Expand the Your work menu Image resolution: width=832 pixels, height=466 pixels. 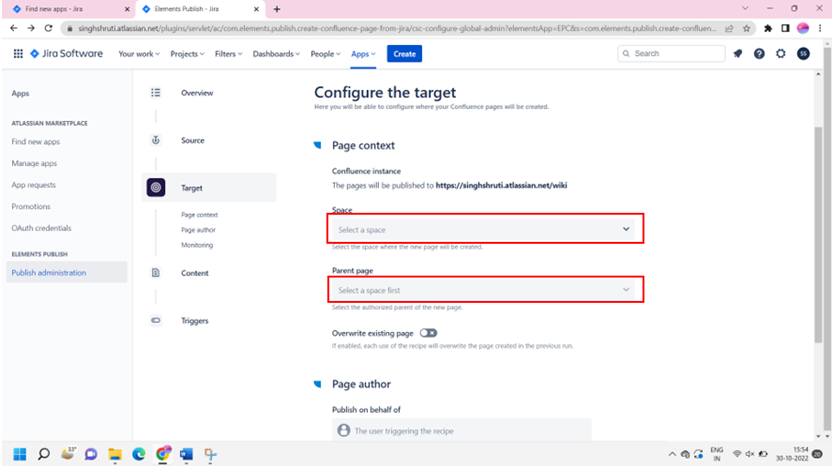click(x=138, y=54)
